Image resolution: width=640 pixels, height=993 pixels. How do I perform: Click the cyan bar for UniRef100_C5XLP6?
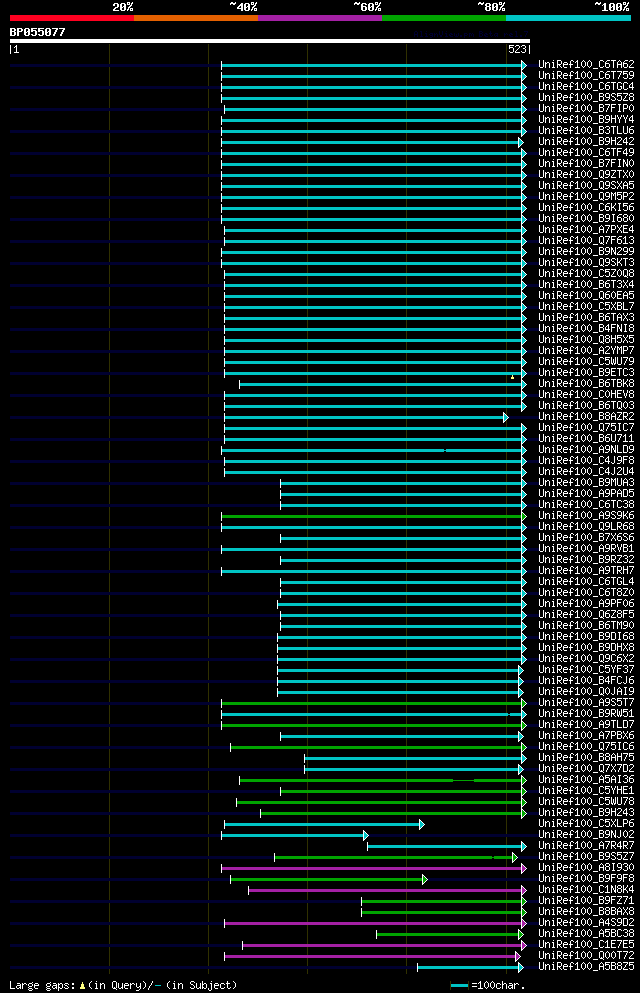[x=324, y=825]
